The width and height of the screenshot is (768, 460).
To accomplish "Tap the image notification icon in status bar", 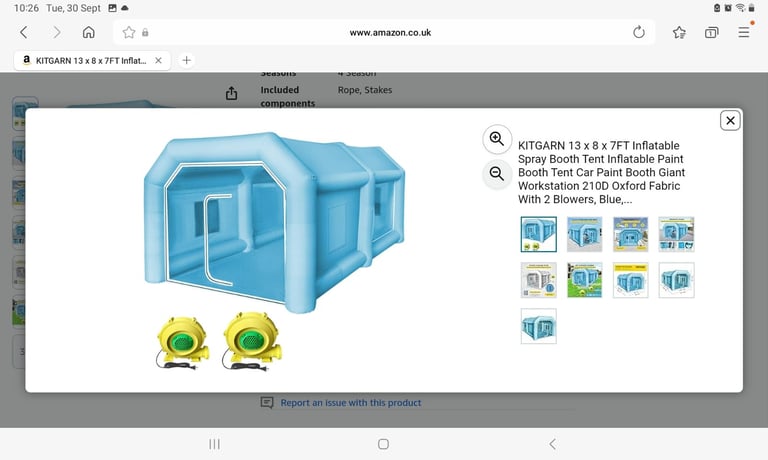I will pos(112,8).
